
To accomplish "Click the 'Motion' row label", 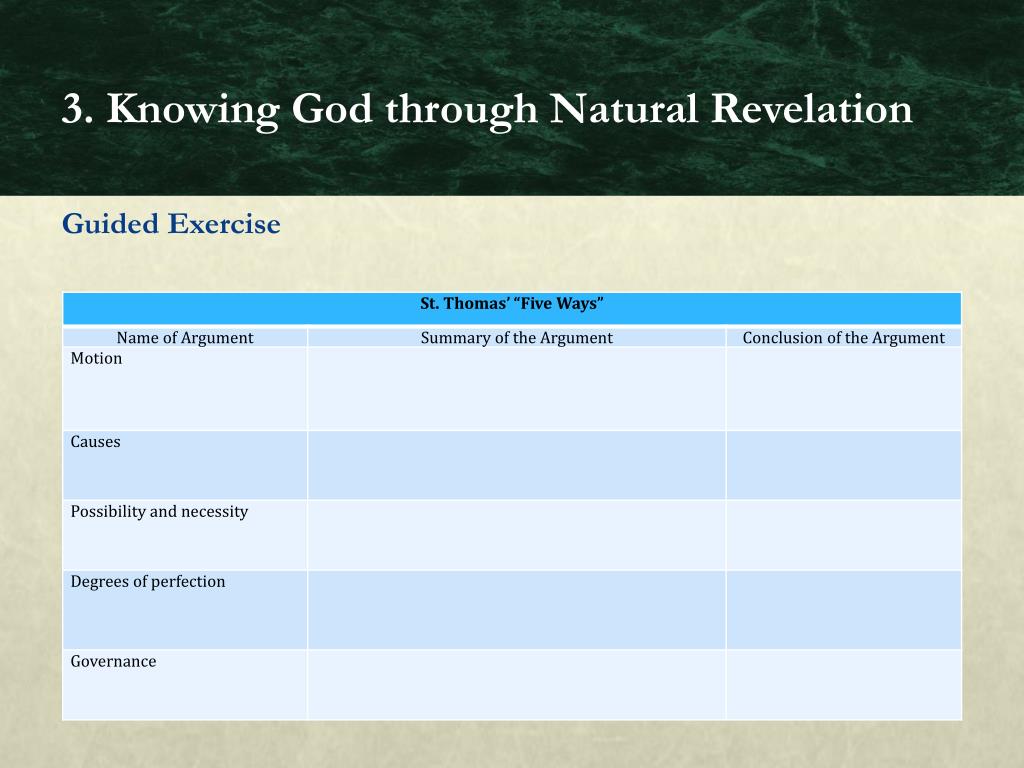I will [96, 359].
